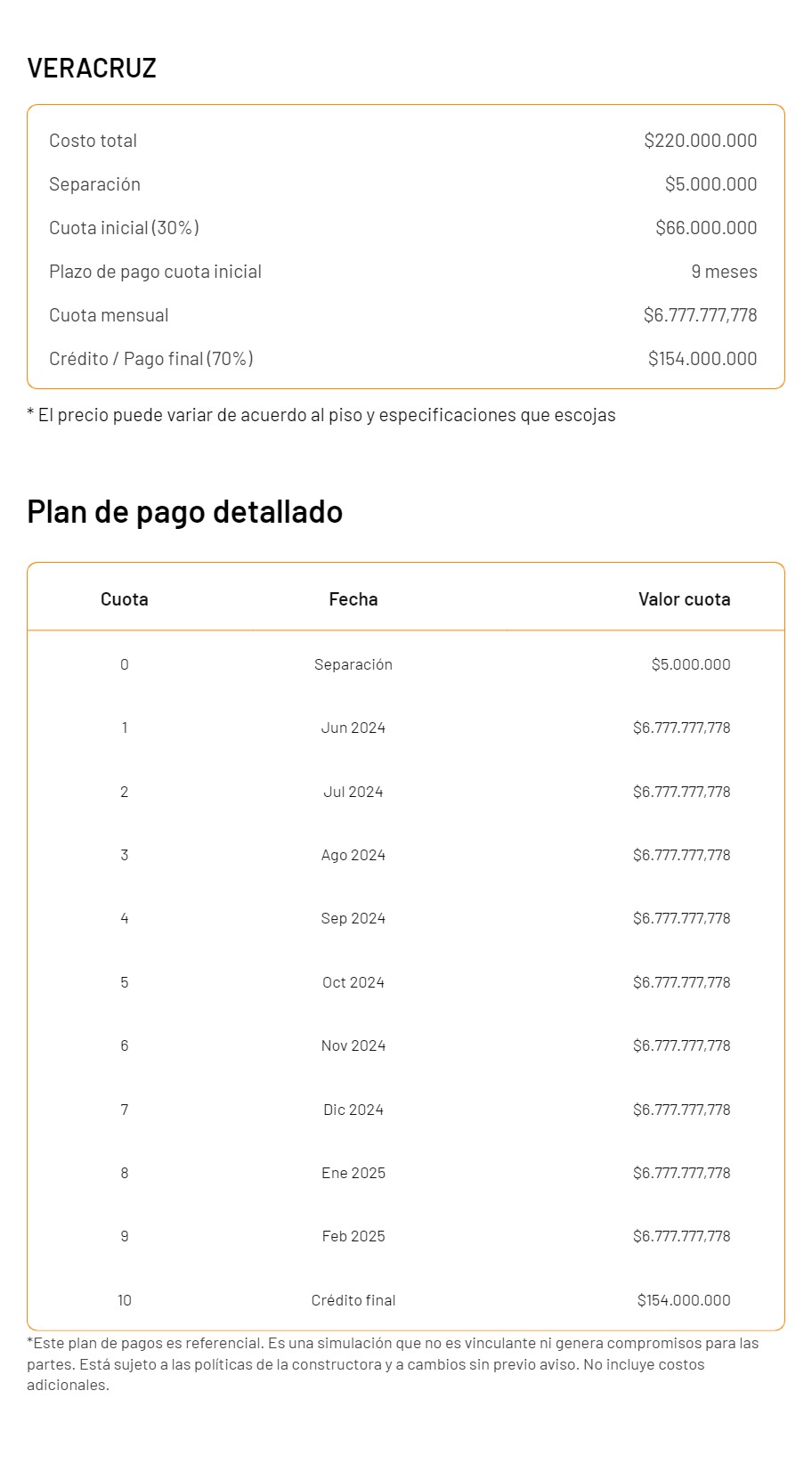812x1464 pixels.
Task: Click the Feb 2025 date cell
Action: point(353,1236)
